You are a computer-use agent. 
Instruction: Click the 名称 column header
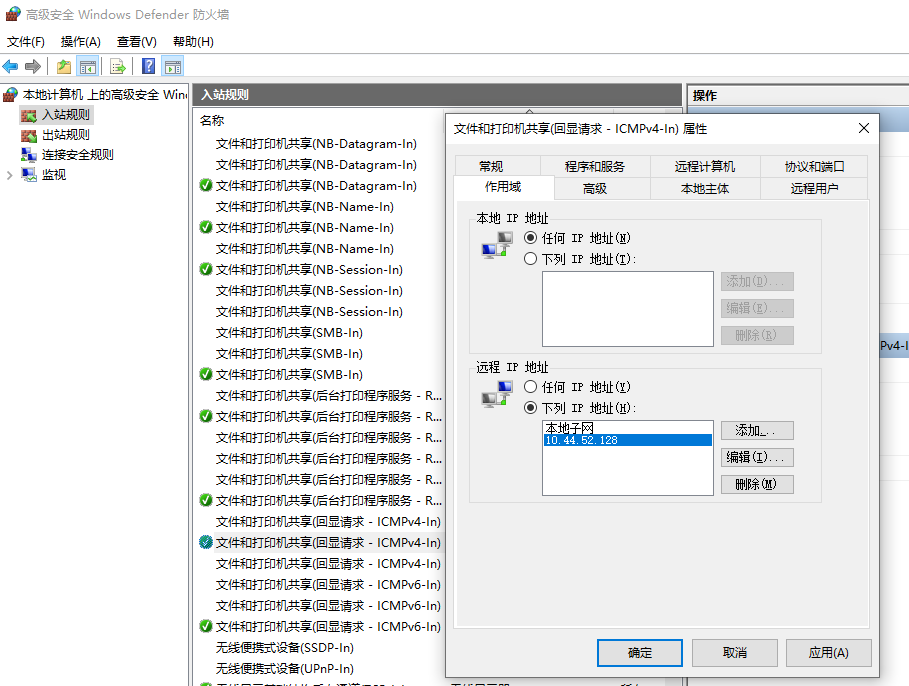(212, 121)
